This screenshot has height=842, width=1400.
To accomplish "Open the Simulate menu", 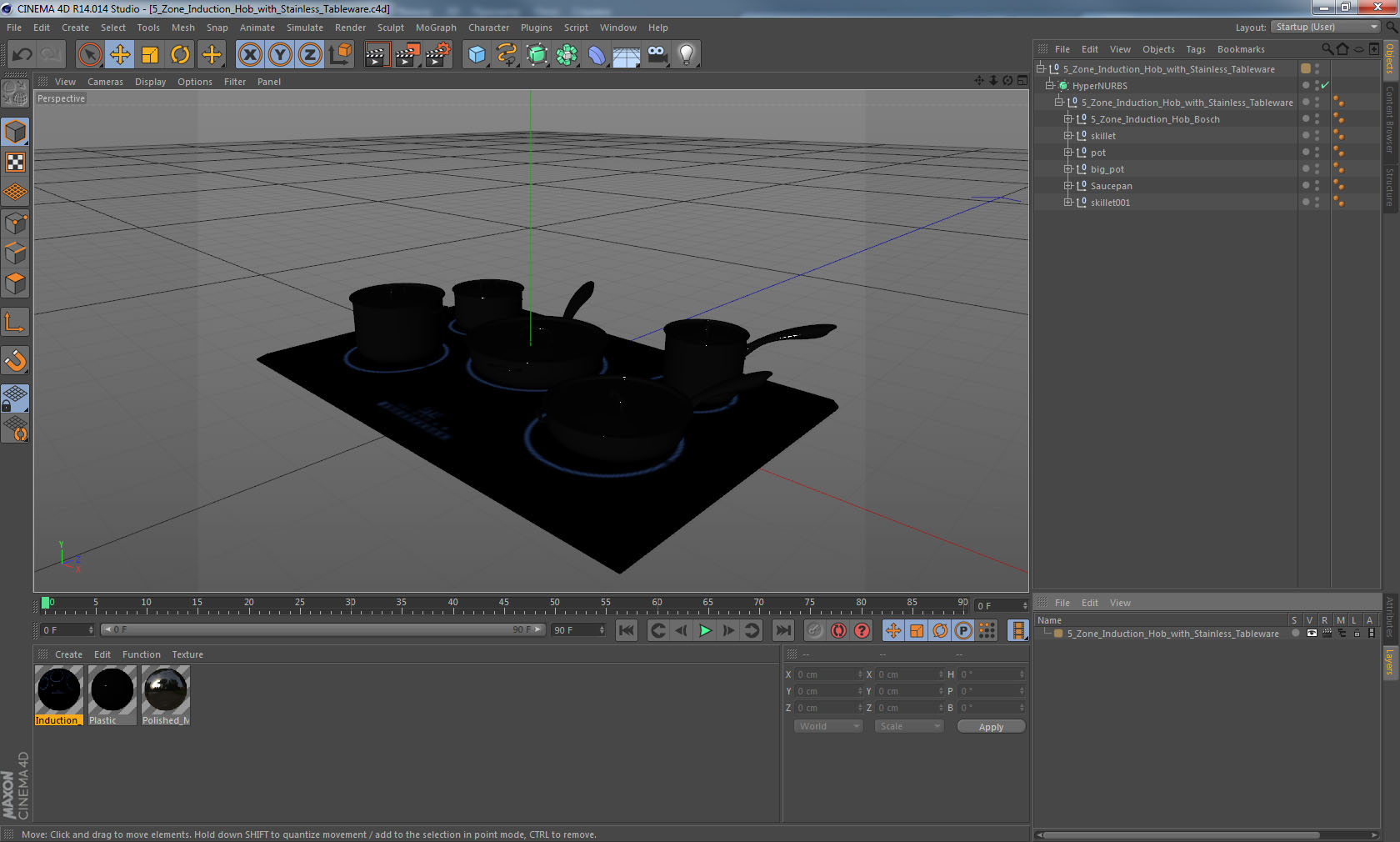I will 305,28.
